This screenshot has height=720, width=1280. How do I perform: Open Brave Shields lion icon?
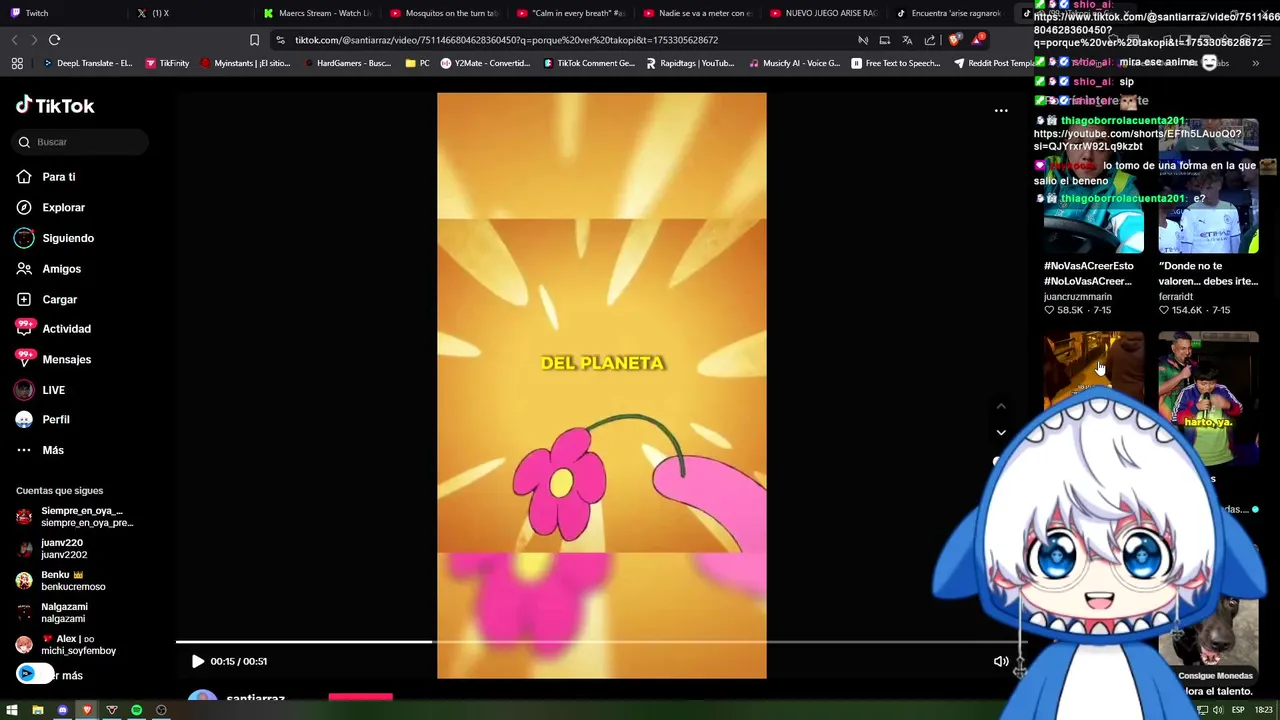tap(954, 40)
